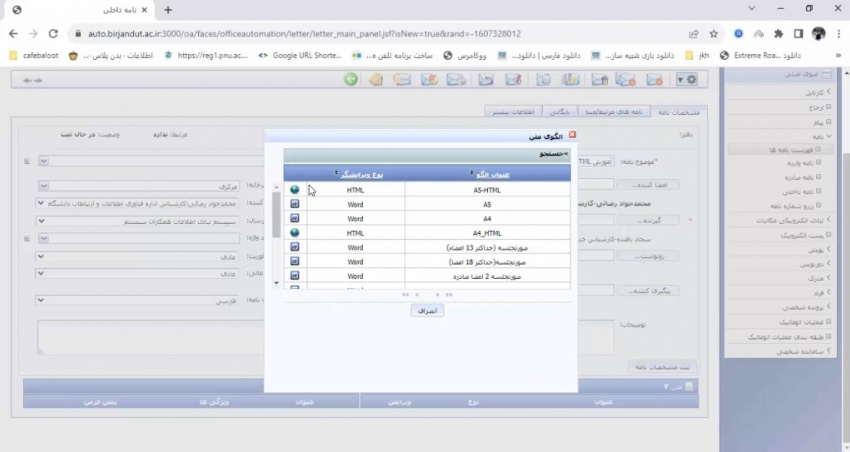The height and width of the screenshot is (452, 850).
Task: Switch to the بایگانی tab
Action: [560, 112]
